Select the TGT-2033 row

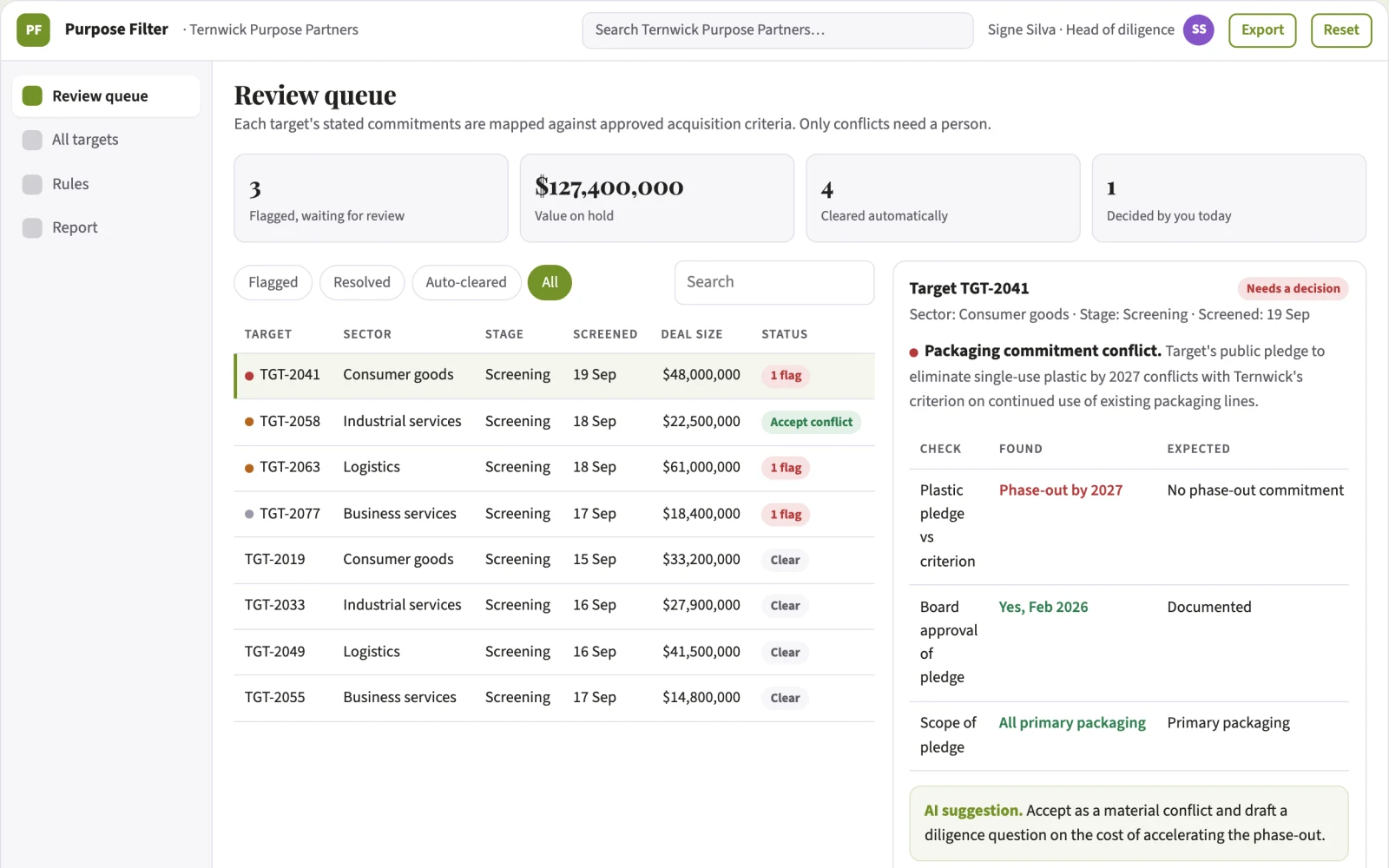555,606
